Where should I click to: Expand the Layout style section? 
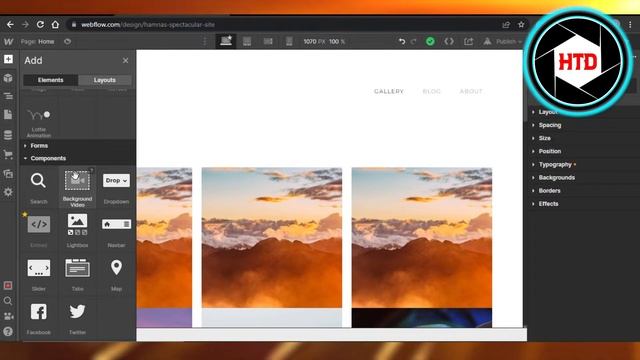point(548,112)
